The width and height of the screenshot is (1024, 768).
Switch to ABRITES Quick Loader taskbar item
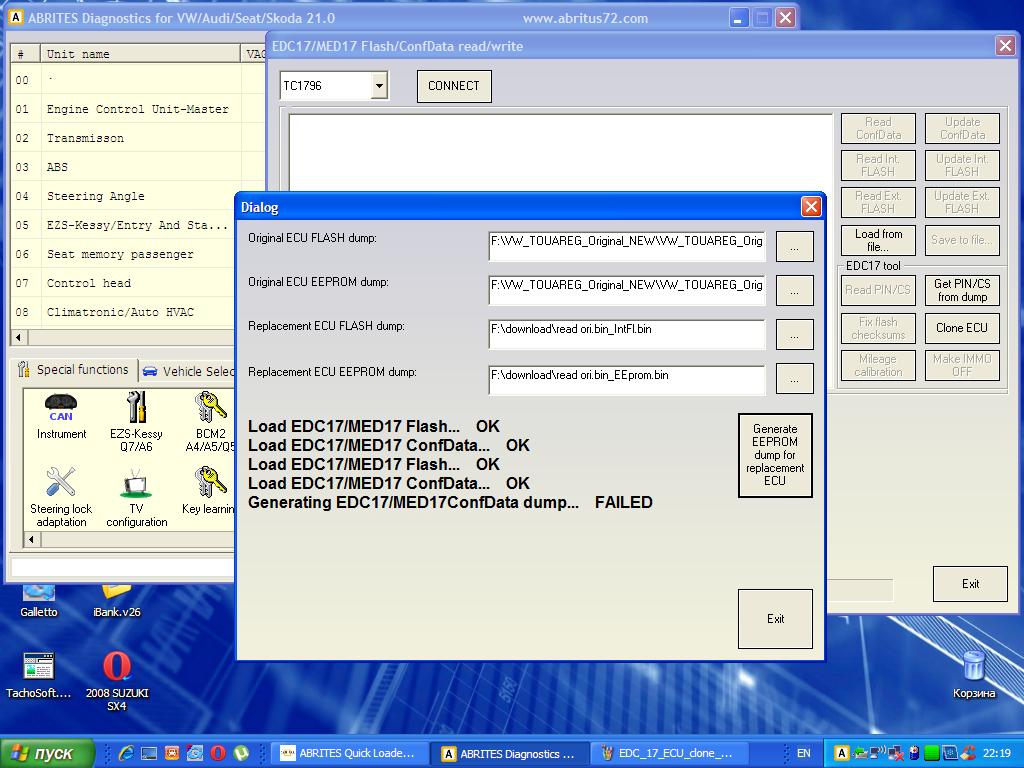349,753
